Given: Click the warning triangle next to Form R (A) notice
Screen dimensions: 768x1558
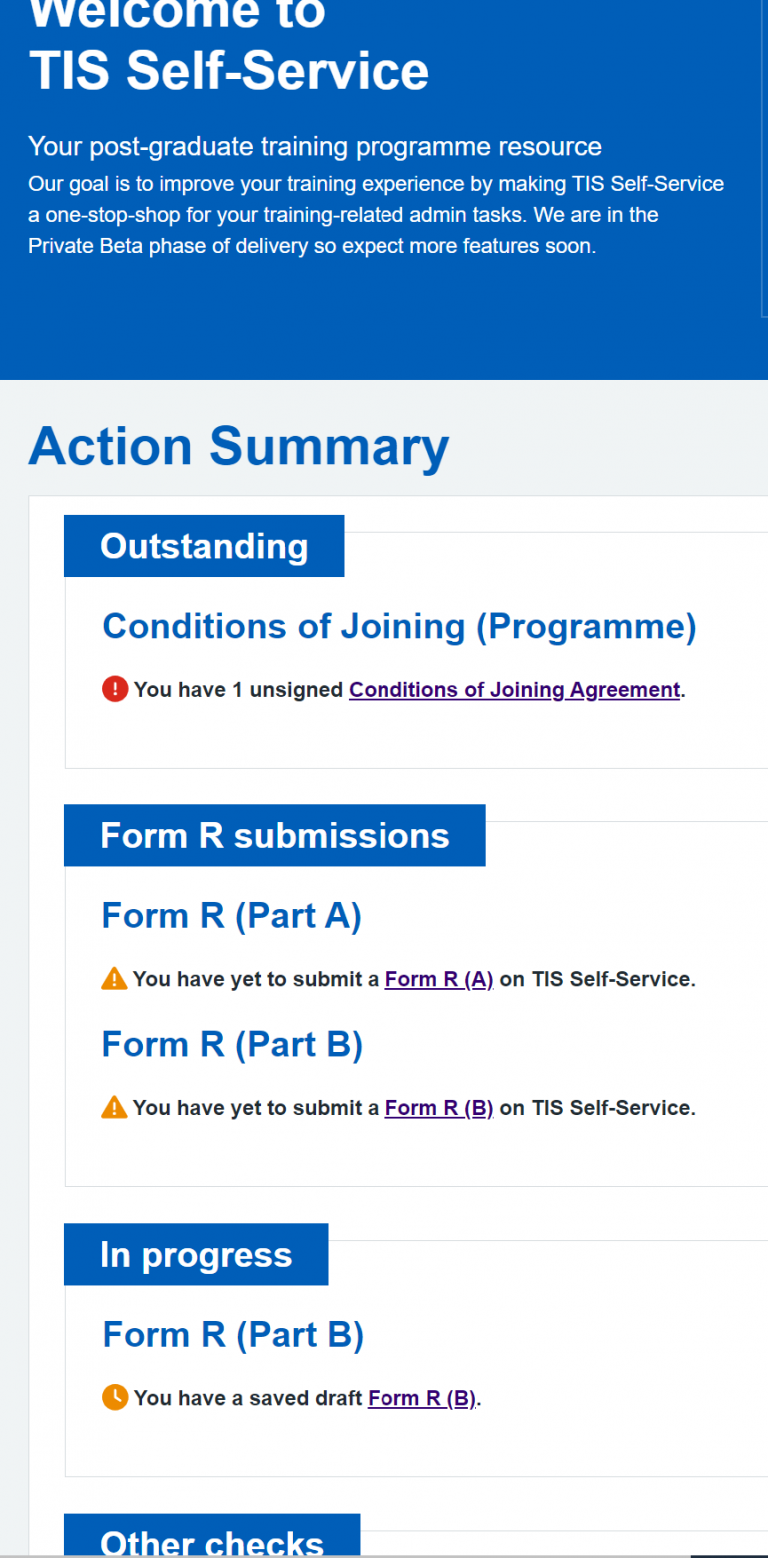Looking at the screenshot, I should (113, 978).
